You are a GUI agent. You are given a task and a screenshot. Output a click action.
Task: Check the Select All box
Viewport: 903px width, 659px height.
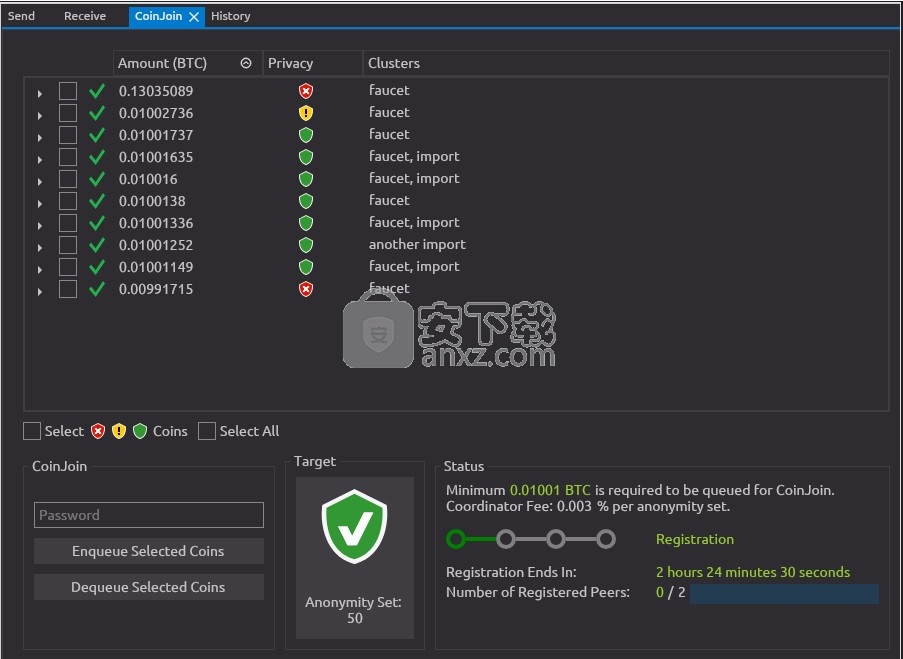(207, 431)
